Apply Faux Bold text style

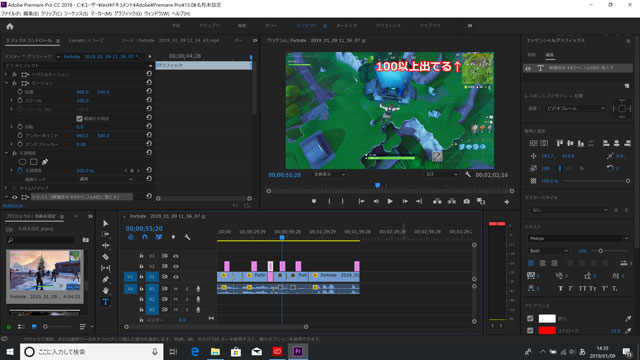pyautogui.click(x=560, y=288)
